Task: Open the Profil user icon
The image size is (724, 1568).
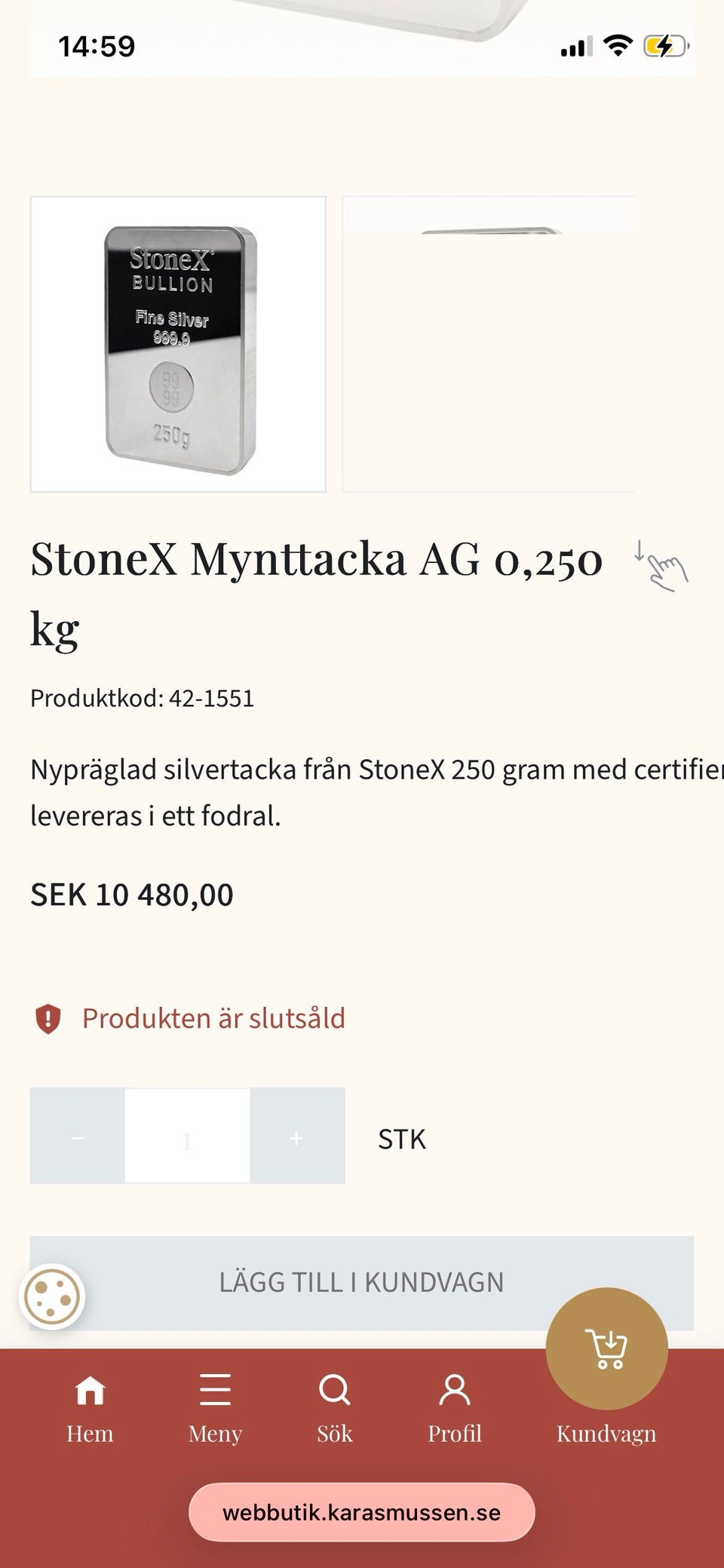Action: point(454,1390)
